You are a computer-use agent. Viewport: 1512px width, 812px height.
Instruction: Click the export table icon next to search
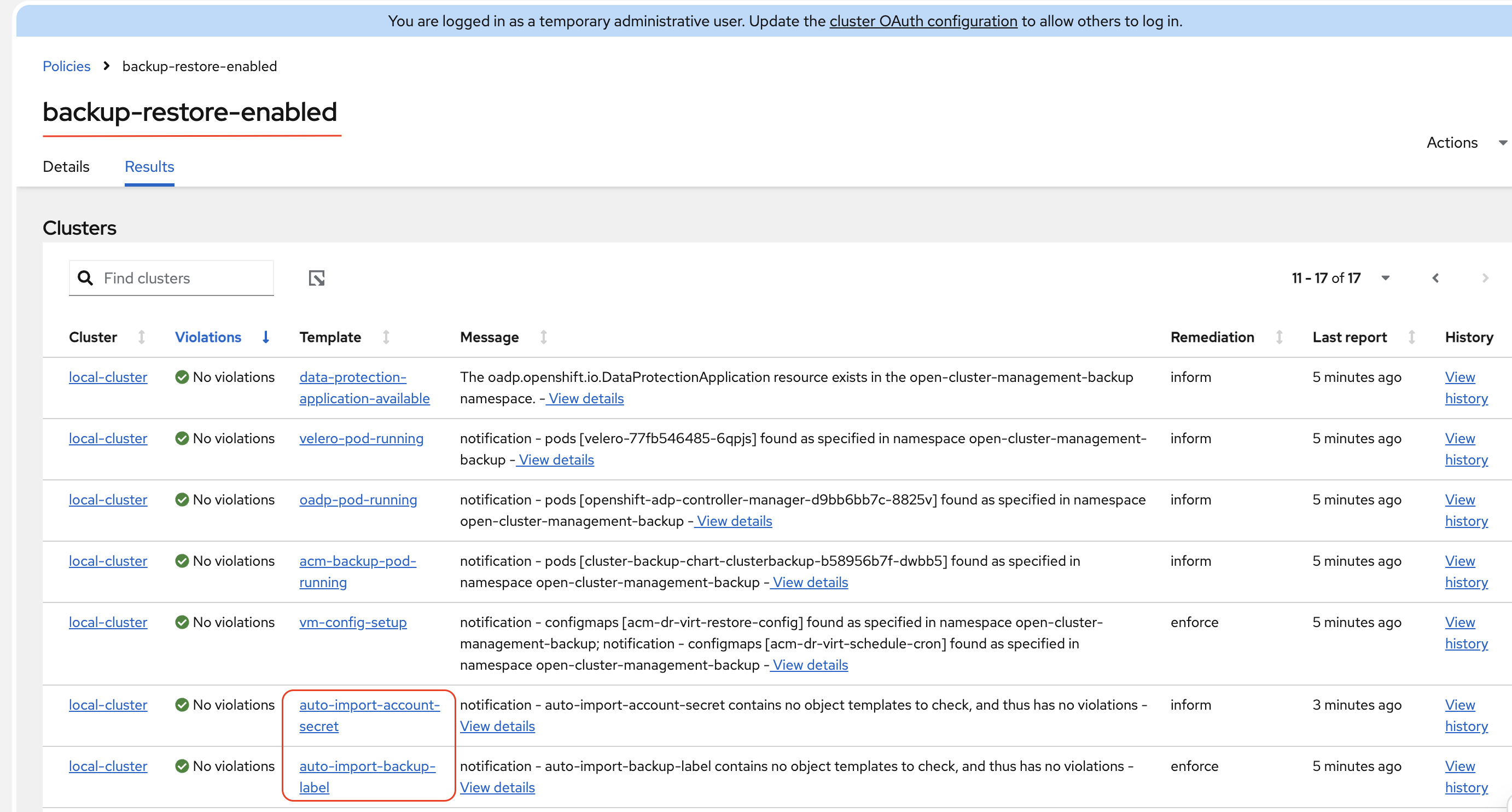(x=316, y=278)
